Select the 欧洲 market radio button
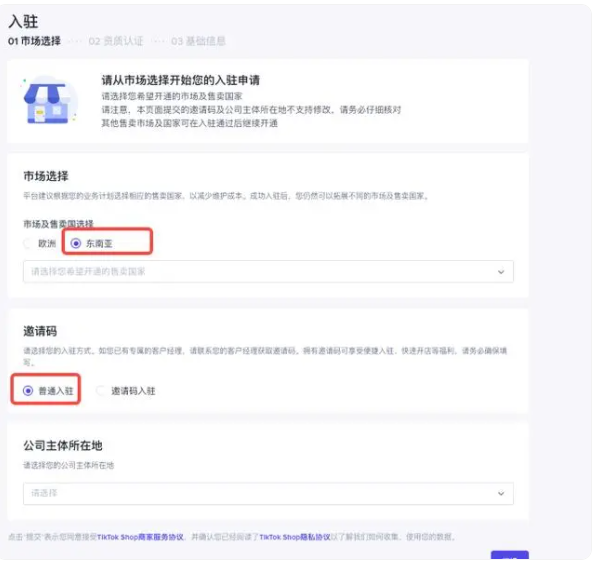Viewport: 602px width, 564px height. pos(28,243)
